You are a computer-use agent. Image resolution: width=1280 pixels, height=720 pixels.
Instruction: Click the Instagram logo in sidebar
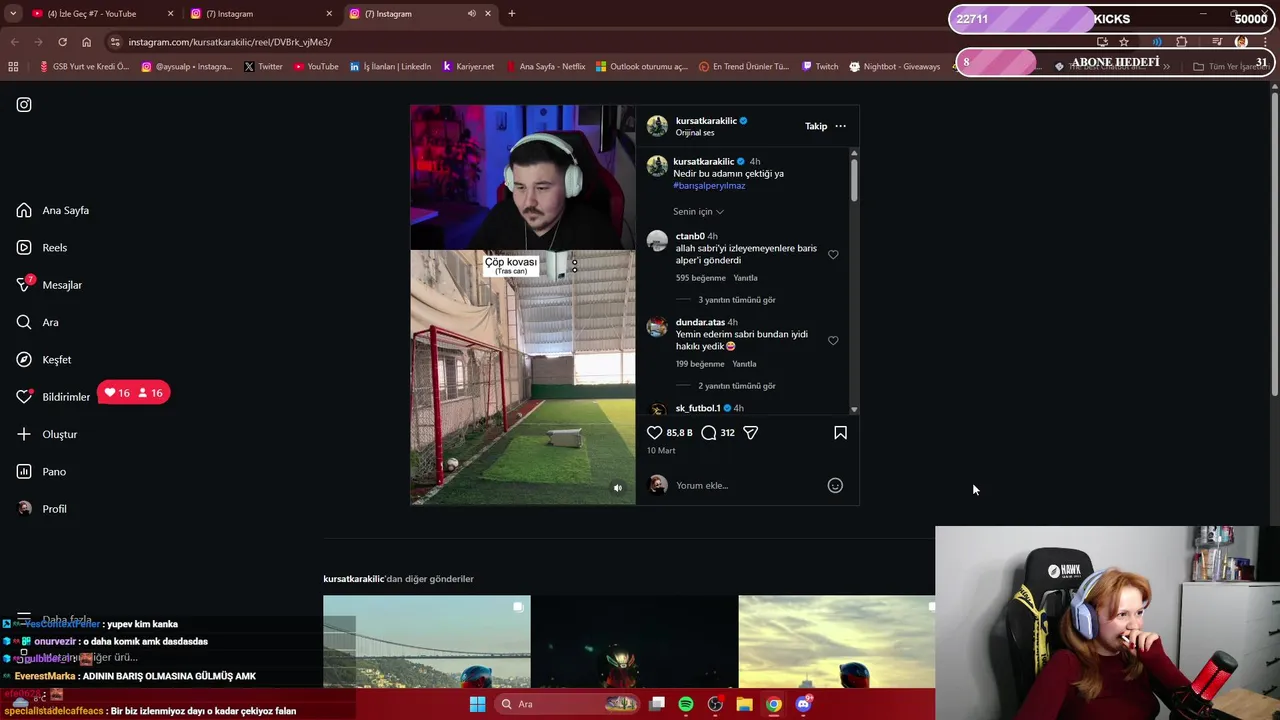[x=24, y=104]
